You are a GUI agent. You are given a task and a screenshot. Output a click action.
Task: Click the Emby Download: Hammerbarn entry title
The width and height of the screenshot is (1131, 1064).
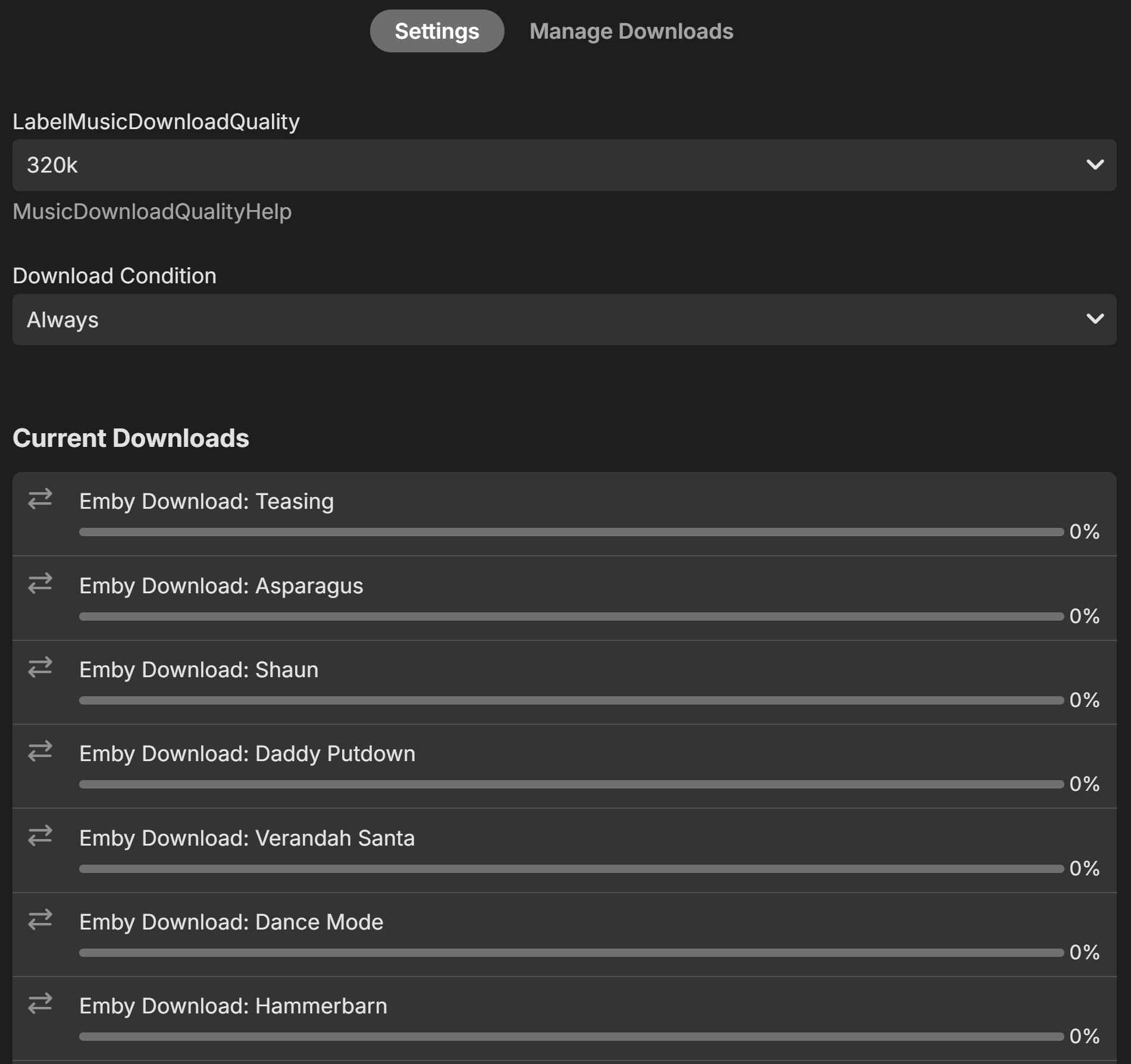(x=233, y=1006)
